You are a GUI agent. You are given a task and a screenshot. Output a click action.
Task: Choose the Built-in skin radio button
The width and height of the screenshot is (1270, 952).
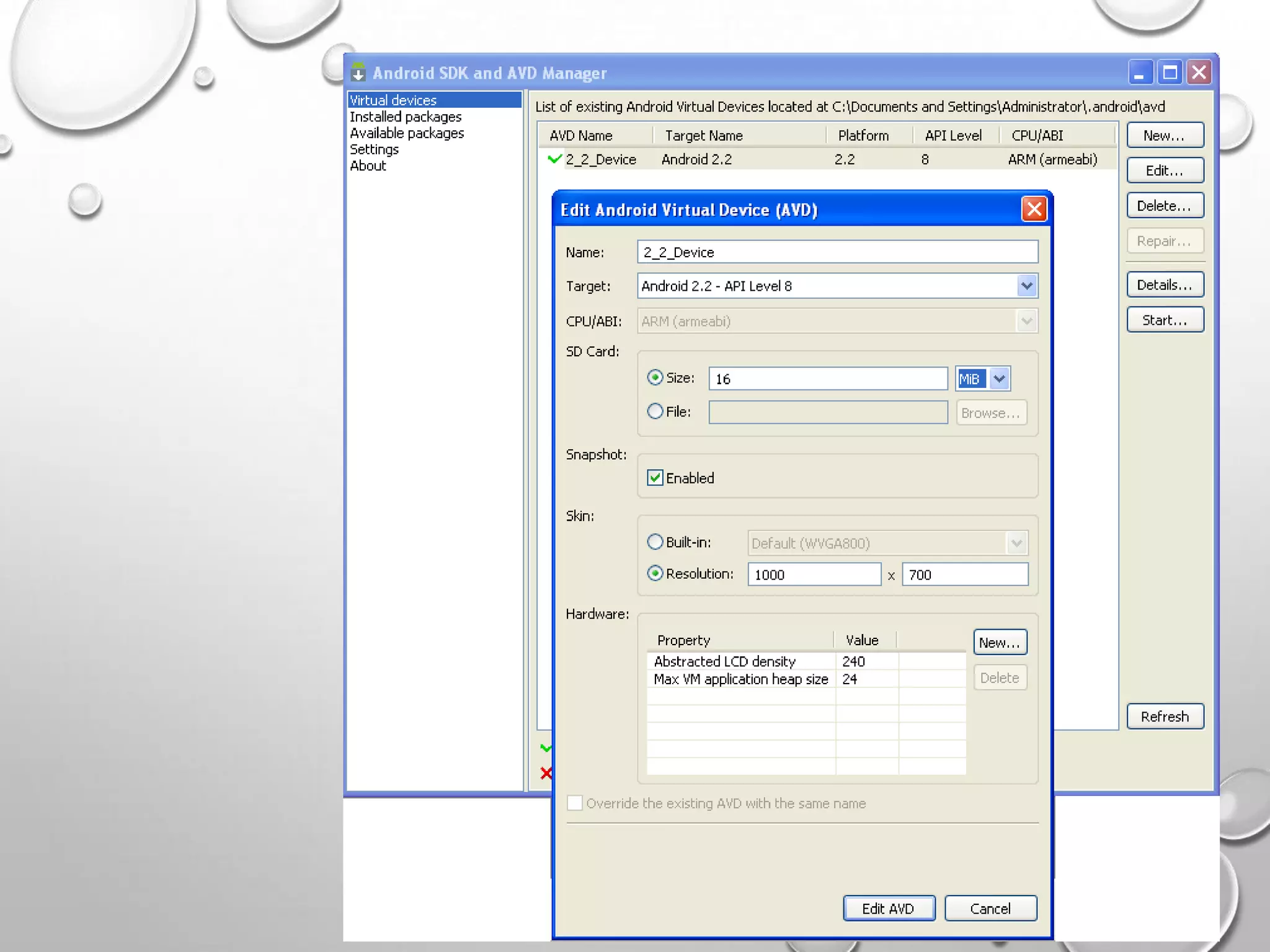point(655,542)
